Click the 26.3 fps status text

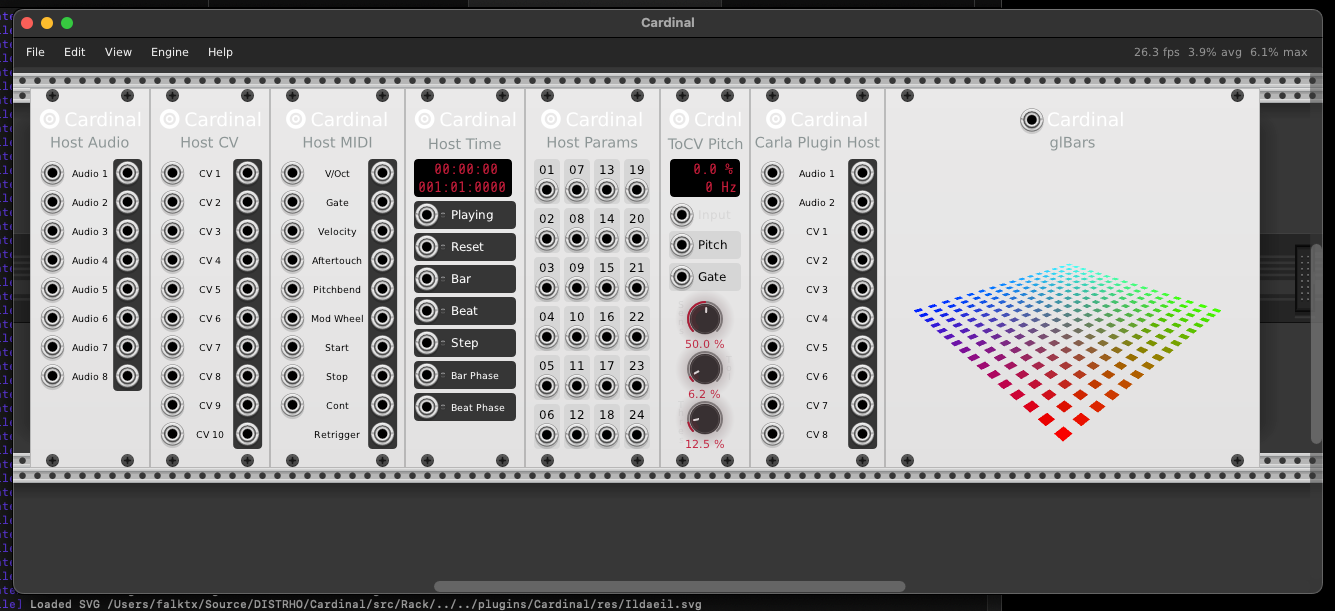pos(1157,52)
